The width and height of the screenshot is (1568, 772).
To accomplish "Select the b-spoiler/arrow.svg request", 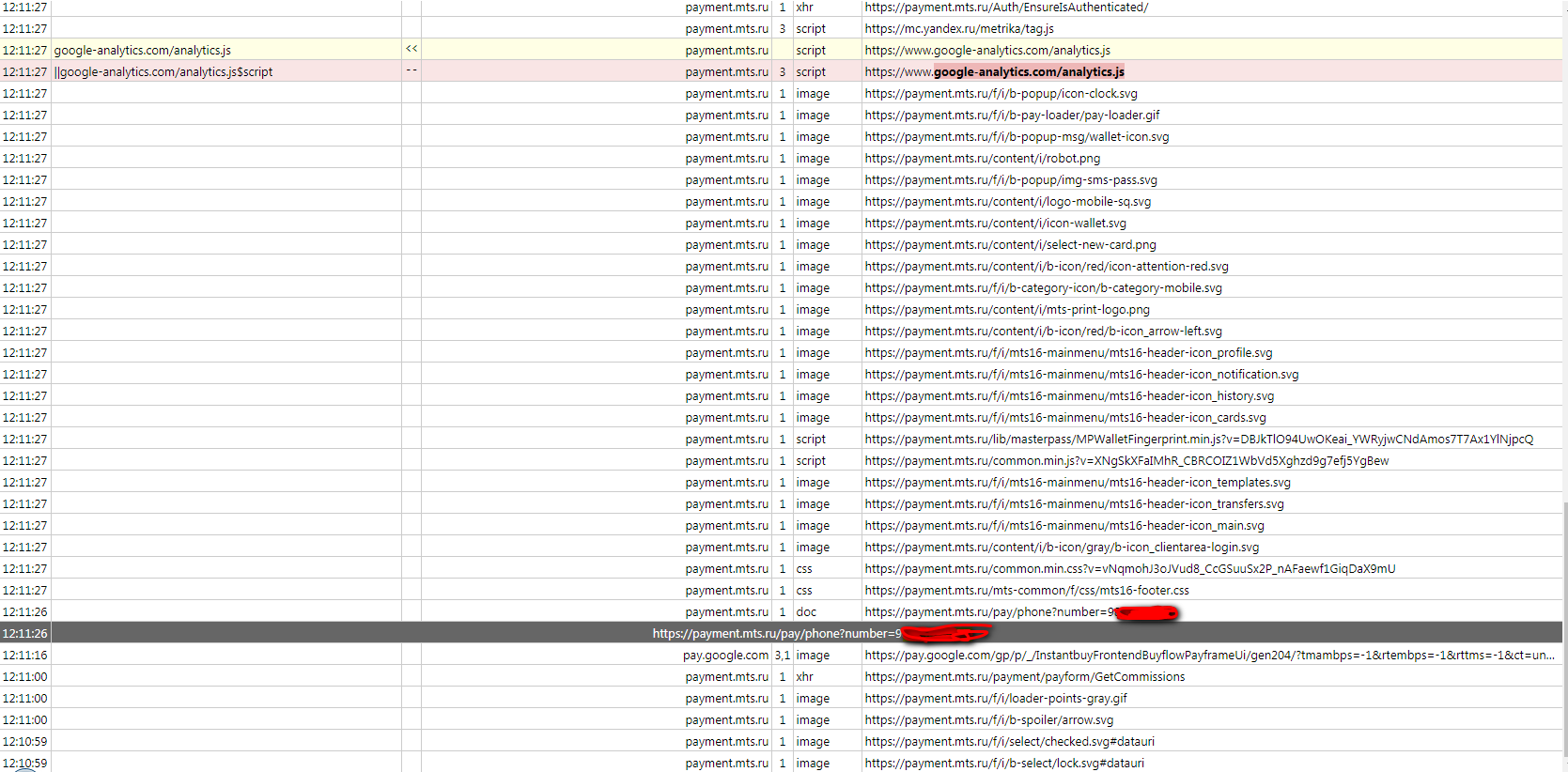I will tap(989, 720).
